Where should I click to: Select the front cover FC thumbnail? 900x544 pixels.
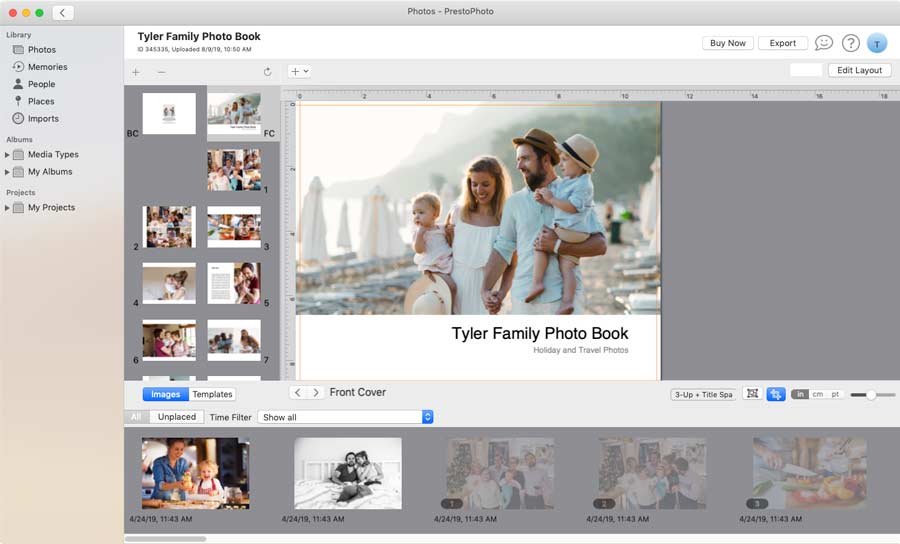click(x=234, y=114)
